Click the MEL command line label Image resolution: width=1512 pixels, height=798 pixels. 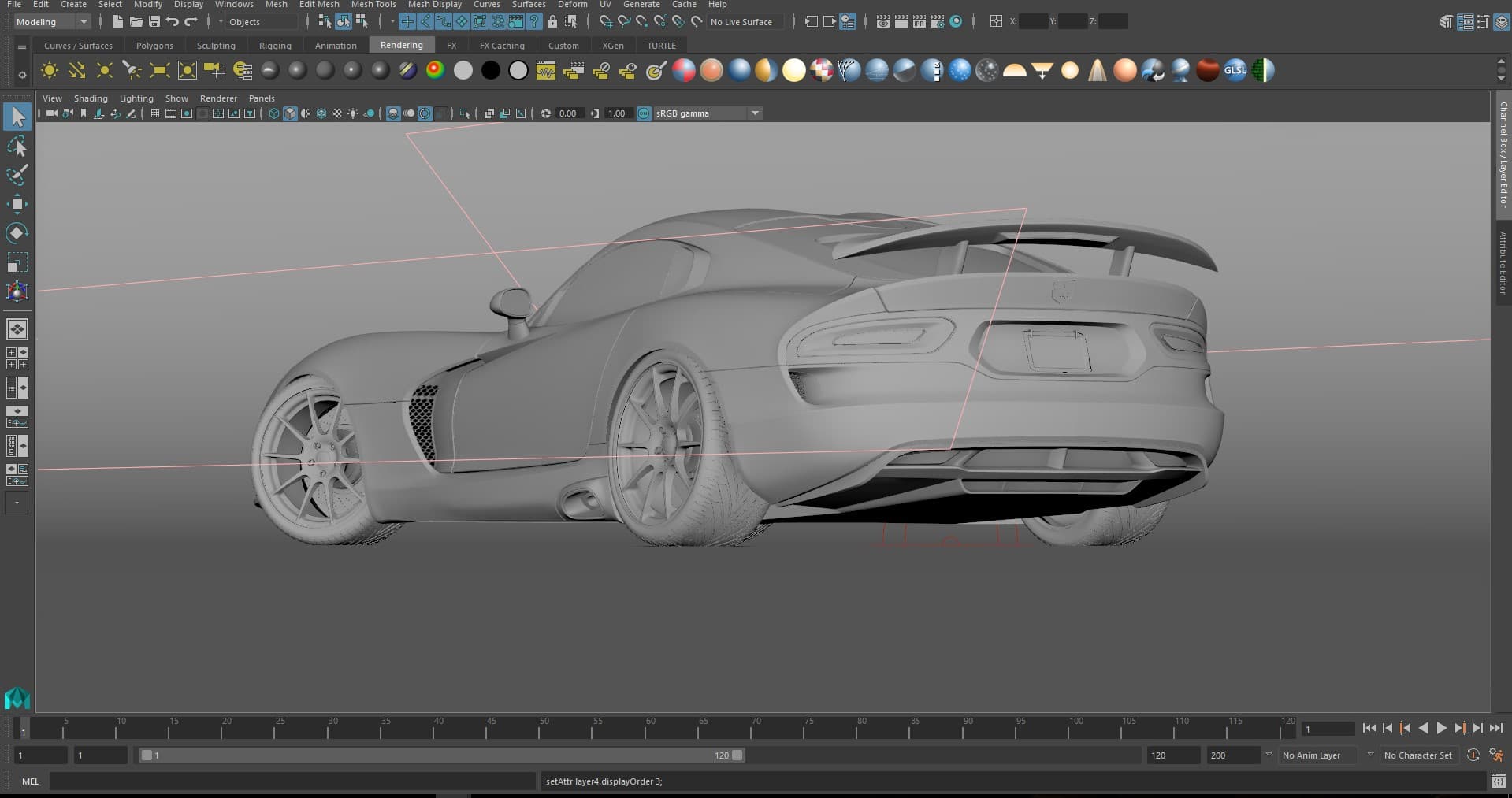30,781
